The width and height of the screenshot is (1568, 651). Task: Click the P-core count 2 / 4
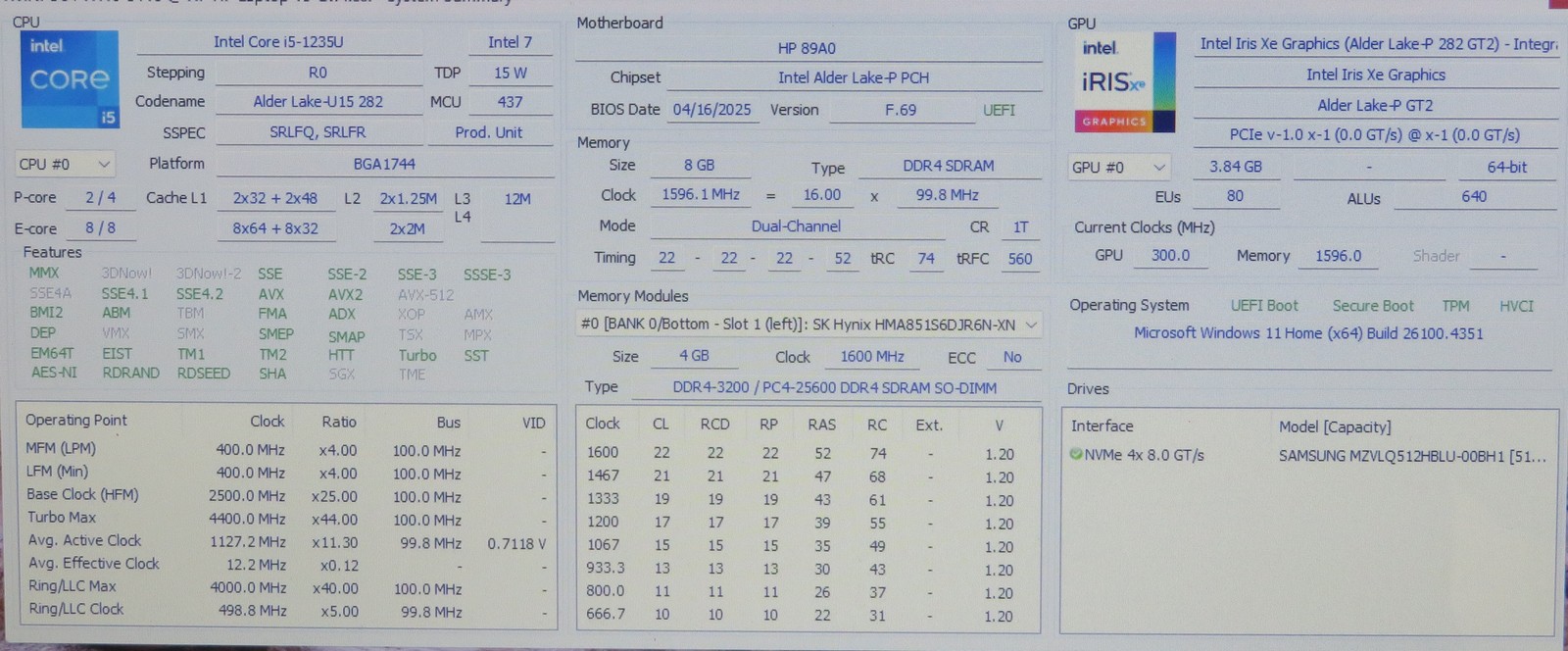tap(100, 198)
